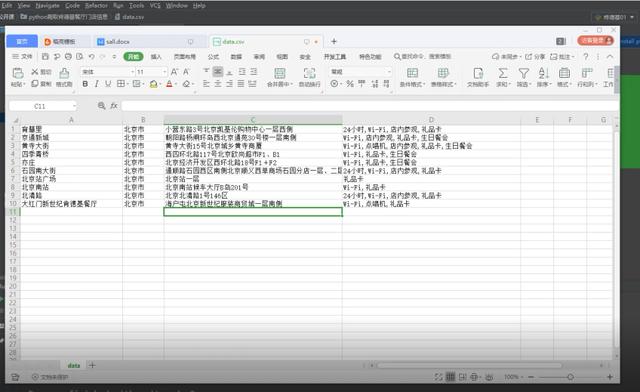Open the Help menu in the IDE
The image size is (640, 392).
click(199, 5)
